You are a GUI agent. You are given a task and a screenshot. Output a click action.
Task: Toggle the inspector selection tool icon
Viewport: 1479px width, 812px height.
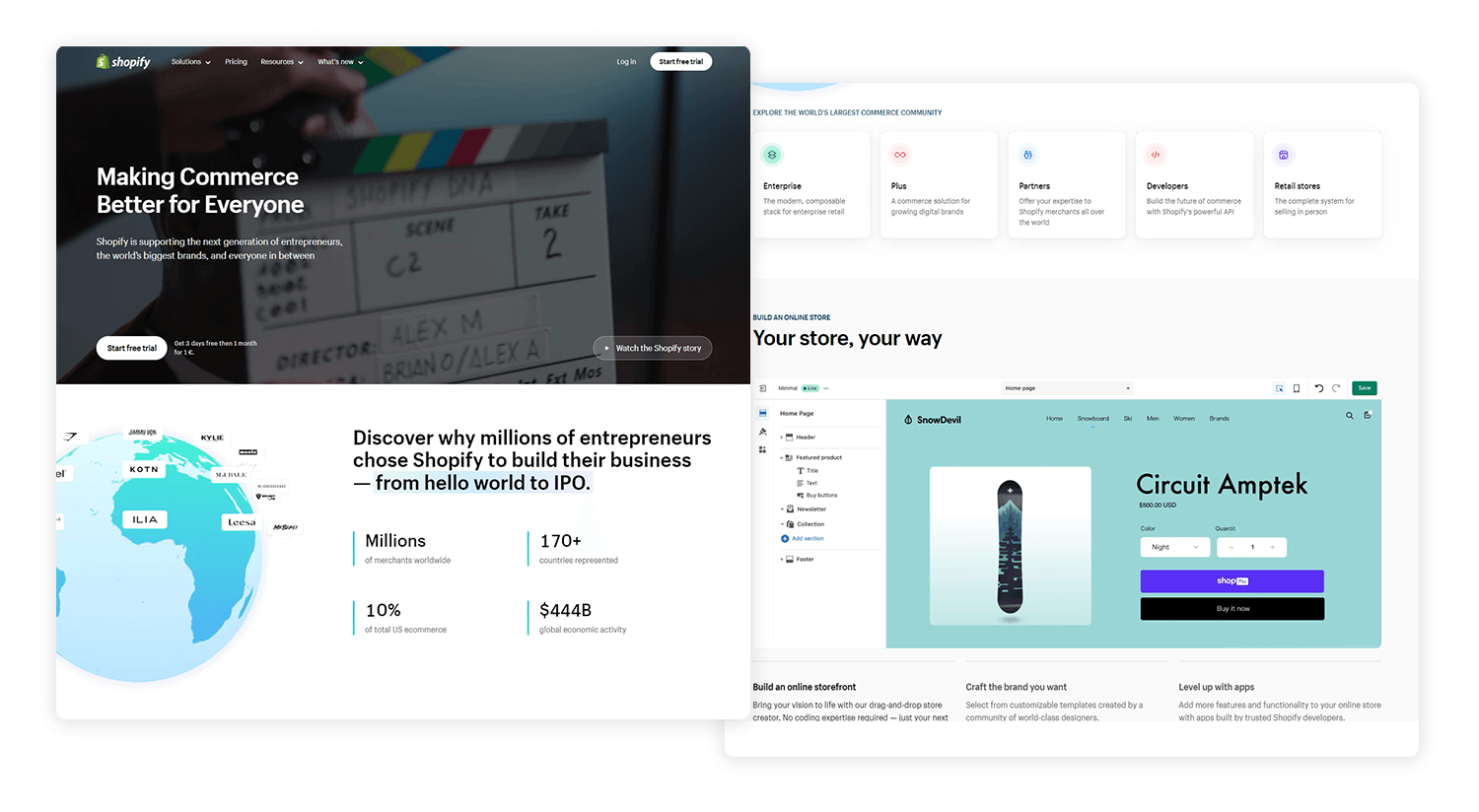click(x=1279, y=388)
